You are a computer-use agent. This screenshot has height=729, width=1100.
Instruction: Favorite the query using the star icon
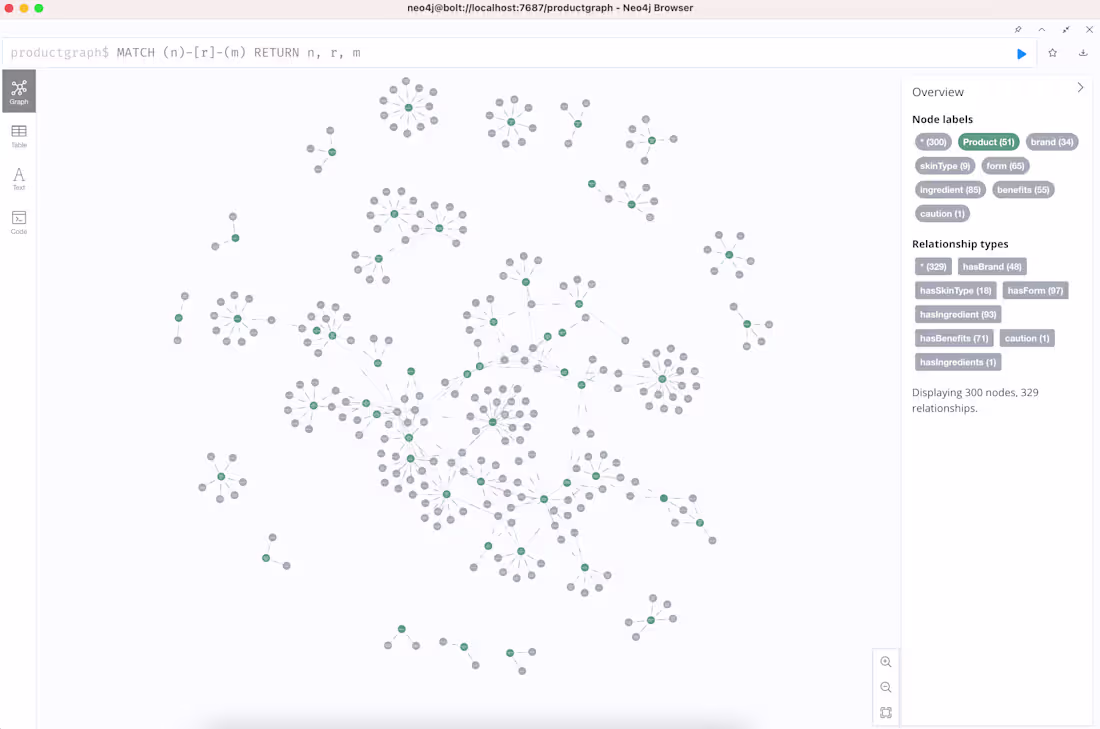(1052, 53)
